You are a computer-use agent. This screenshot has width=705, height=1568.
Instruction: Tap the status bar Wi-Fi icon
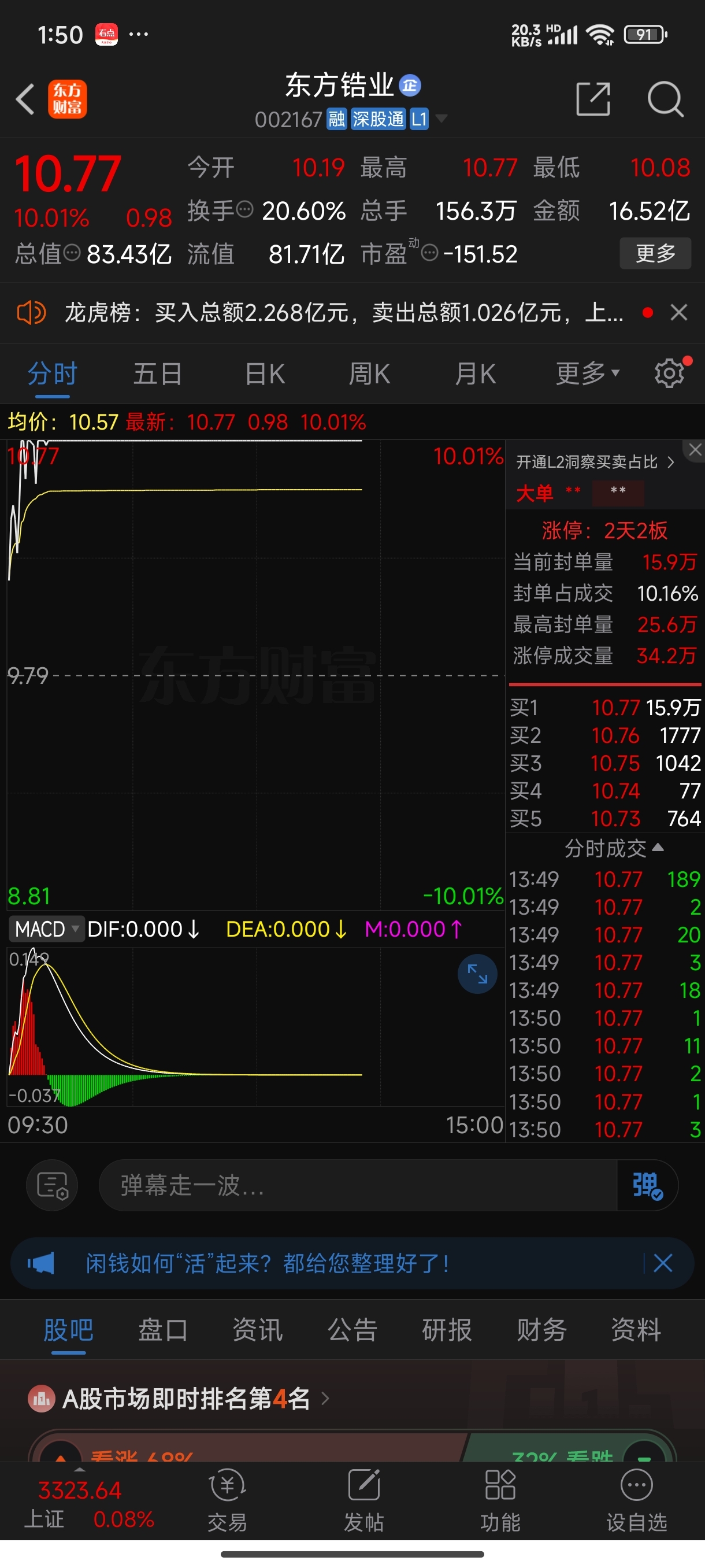(600, 35)
